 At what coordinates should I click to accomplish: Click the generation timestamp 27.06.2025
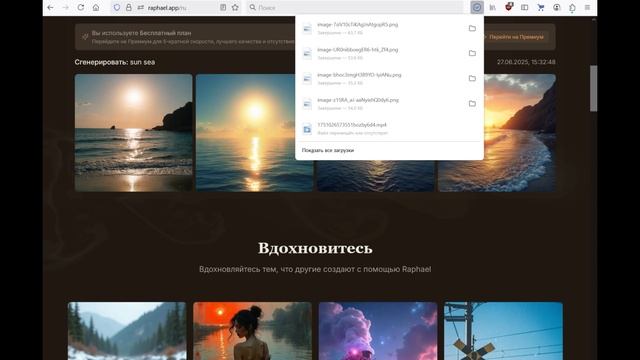526,62
